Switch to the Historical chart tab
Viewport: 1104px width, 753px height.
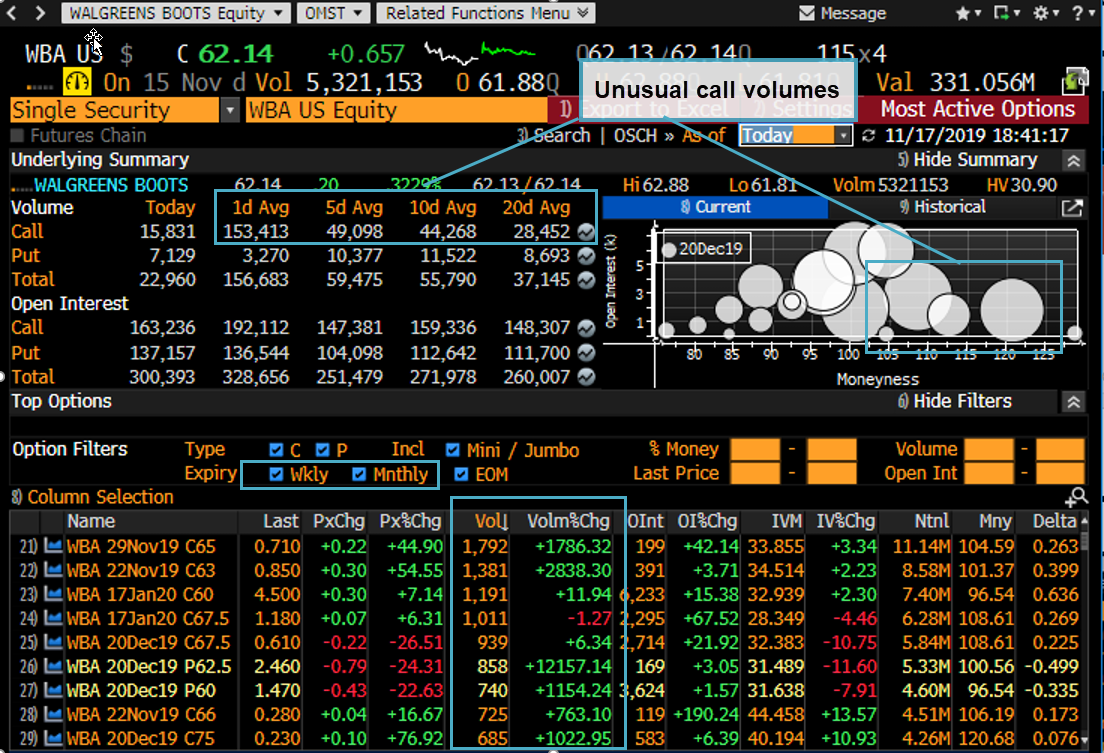pos(942,207)
